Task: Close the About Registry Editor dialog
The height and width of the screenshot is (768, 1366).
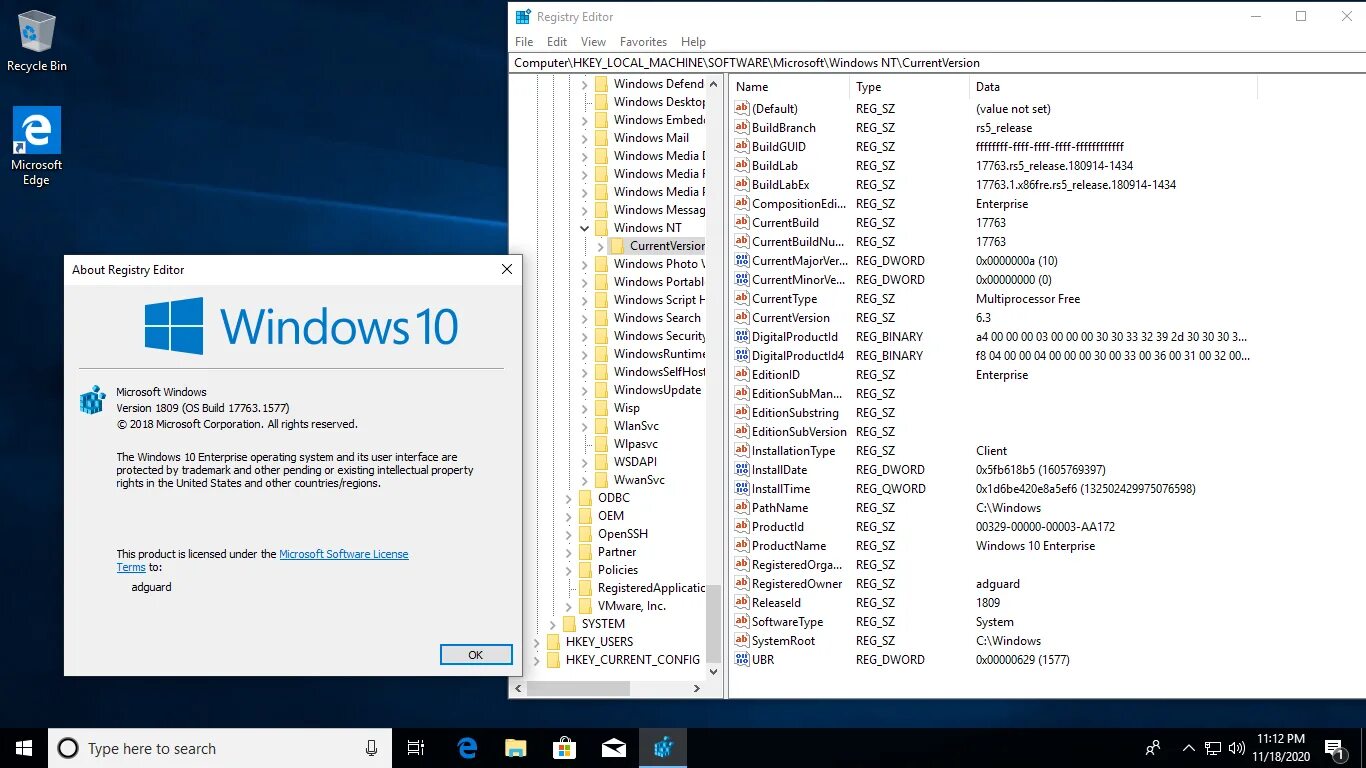Action: [x=506, y=269]
